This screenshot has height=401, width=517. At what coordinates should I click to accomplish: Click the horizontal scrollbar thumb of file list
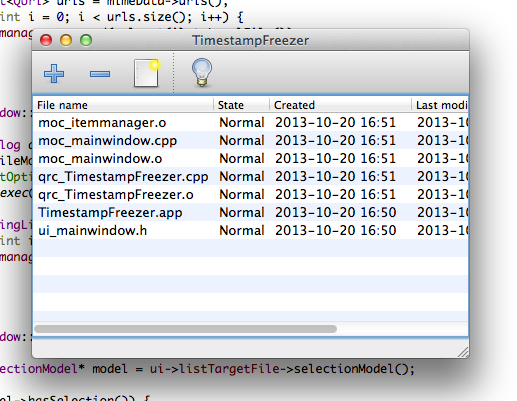click(185, 329)
